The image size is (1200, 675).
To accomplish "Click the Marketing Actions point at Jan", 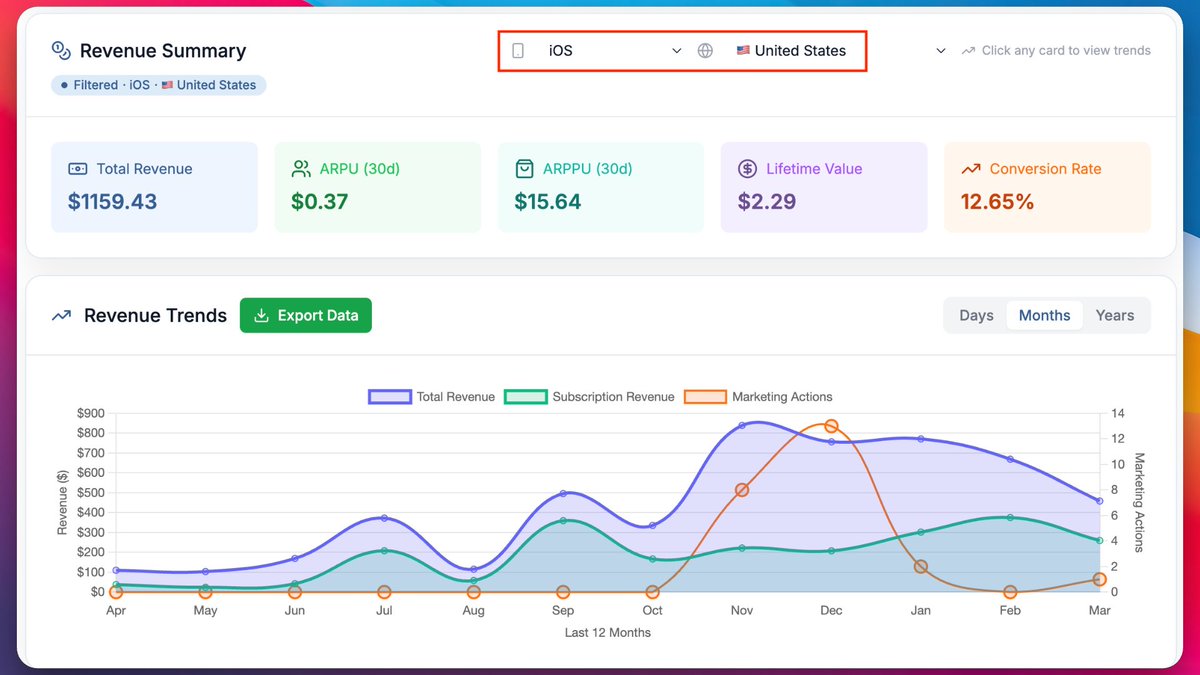I will tap(921, 566).
